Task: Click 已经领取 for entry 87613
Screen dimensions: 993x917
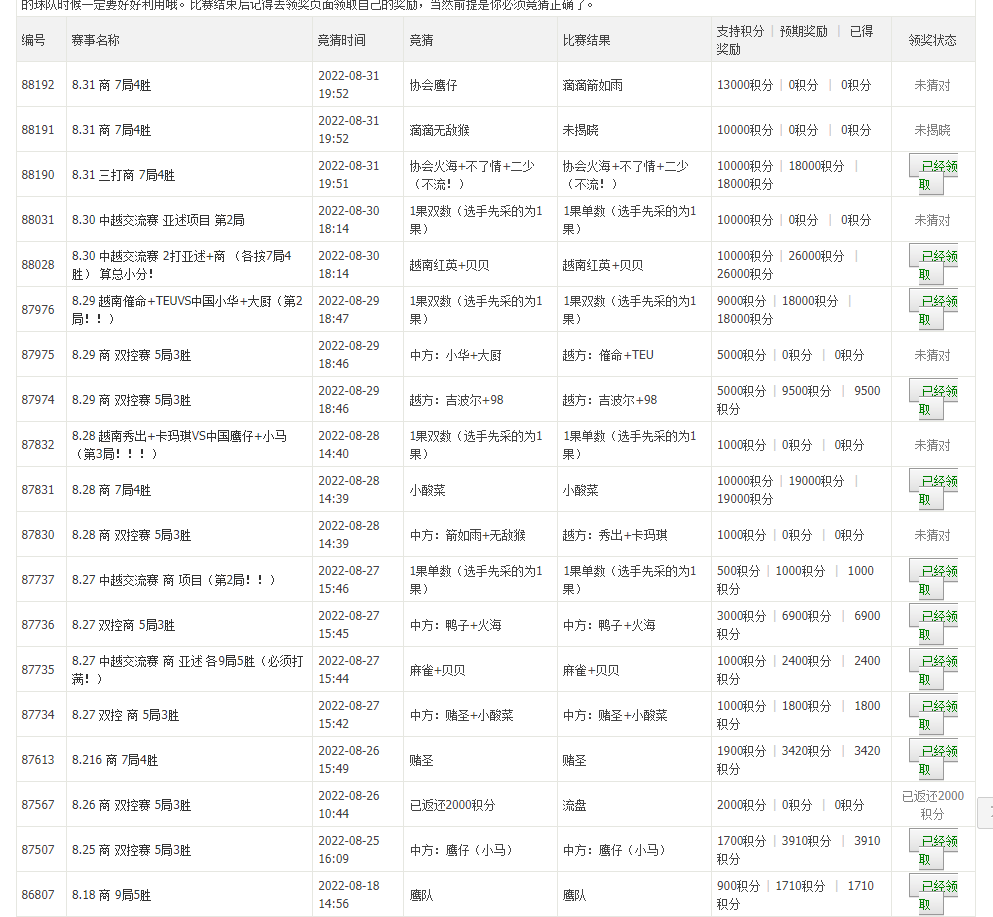Action: pyautogui.click(x=932, y=760)
